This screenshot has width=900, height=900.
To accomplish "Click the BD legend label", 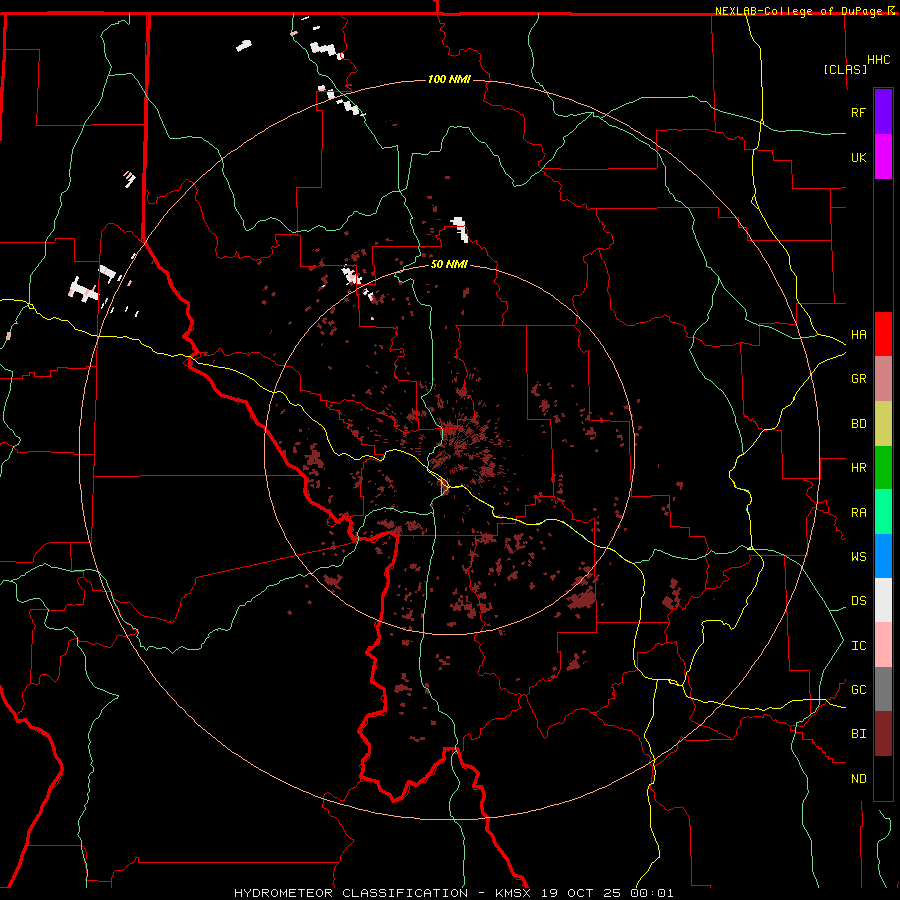I will tap(858, 424).
